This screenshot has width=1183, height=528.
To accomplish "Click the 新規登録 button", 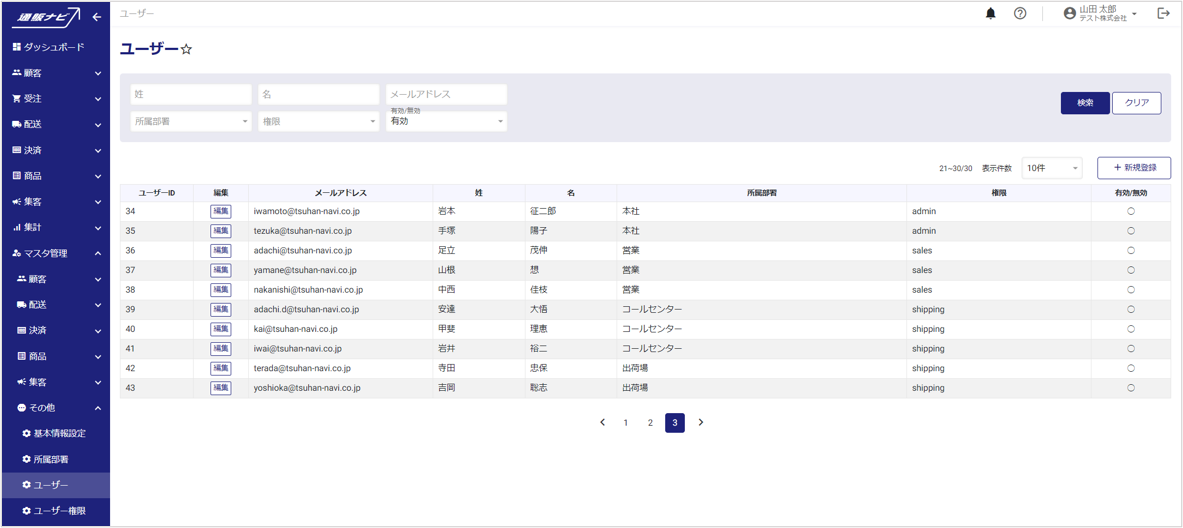I will (1134, 168).
